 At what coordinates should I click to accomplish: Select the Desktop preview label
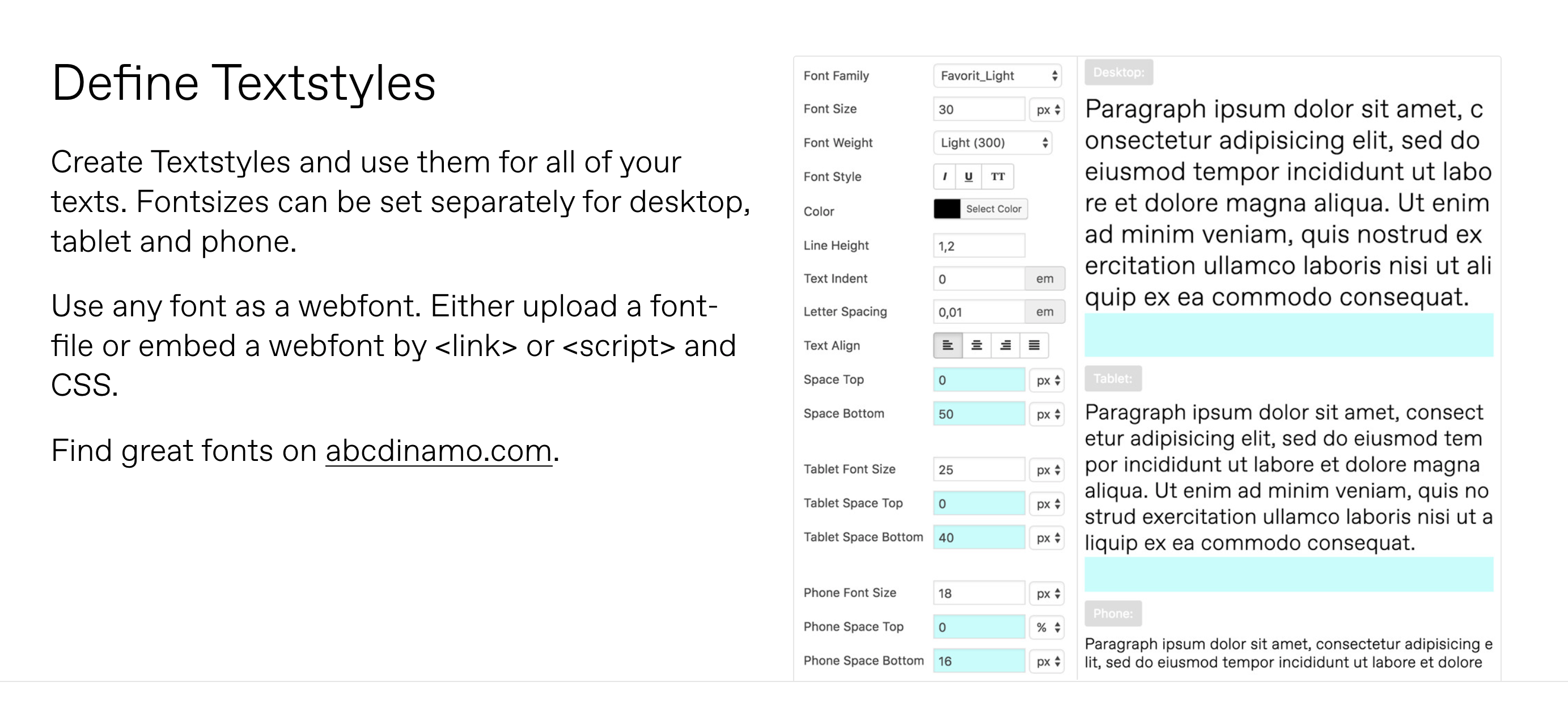click(x=1118, y=73)
